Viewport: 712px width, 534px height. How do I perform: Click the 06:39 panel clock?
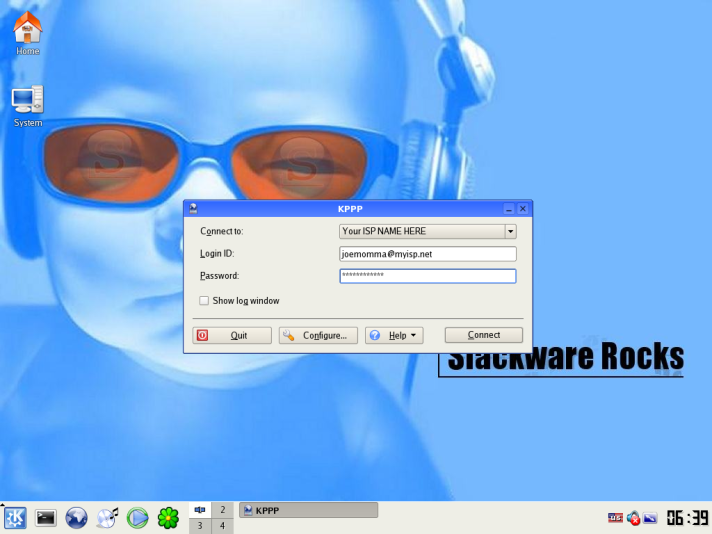click(x=687, y=518)
